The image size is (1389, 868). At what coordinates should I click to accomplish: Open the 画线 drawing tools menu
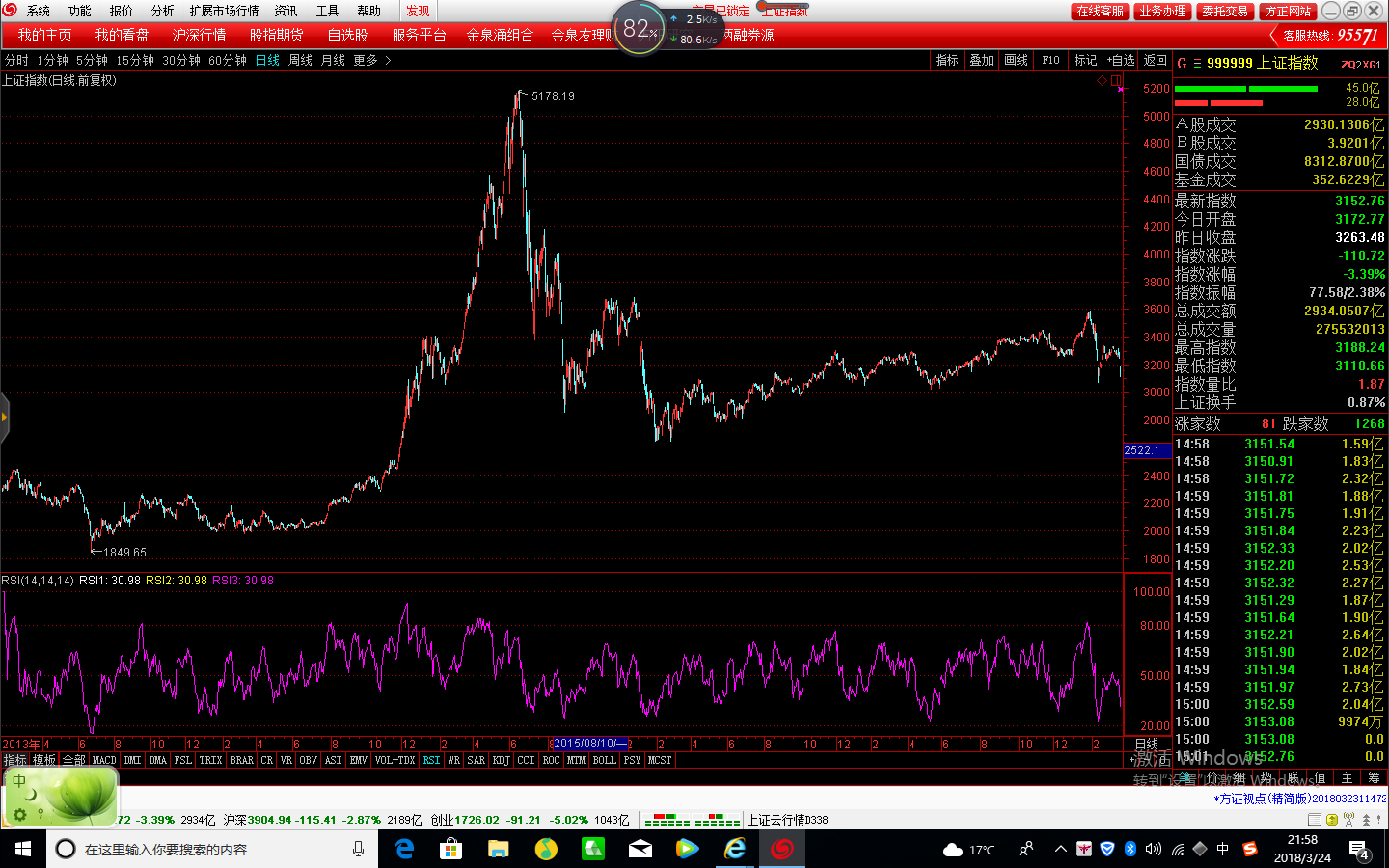[x=1017, y=60]
